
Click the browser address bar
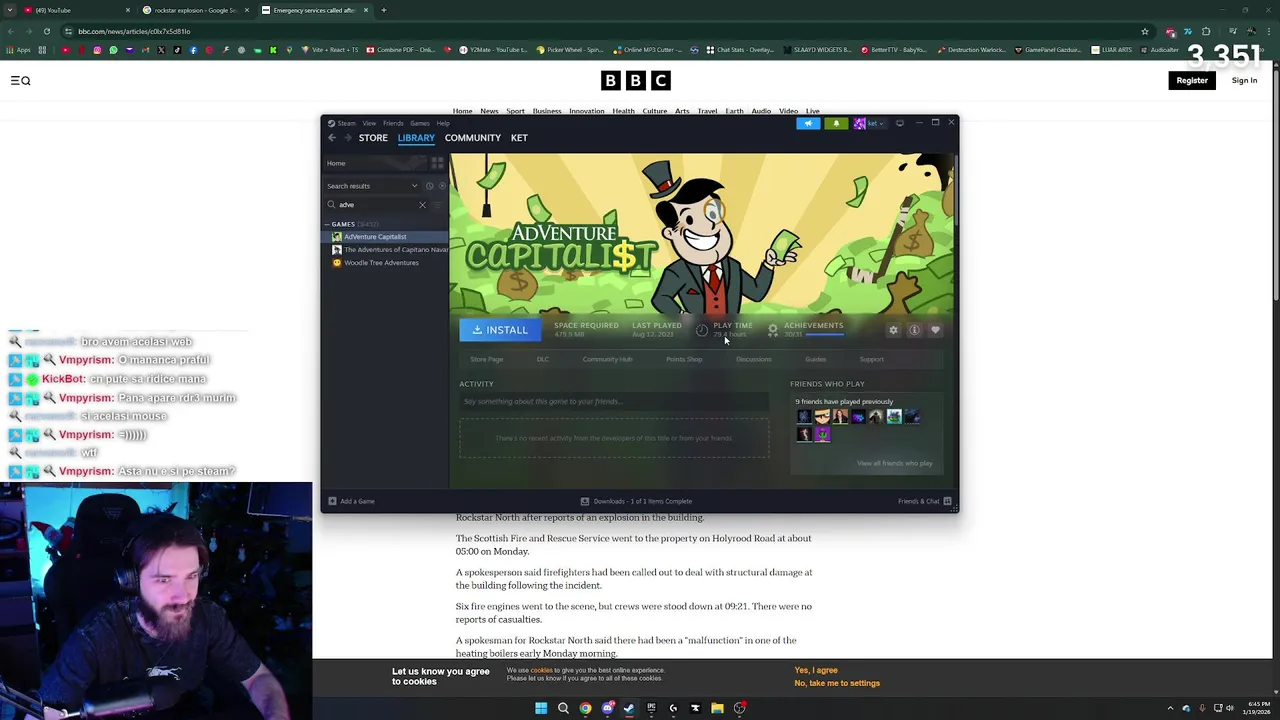coord(600,31)
